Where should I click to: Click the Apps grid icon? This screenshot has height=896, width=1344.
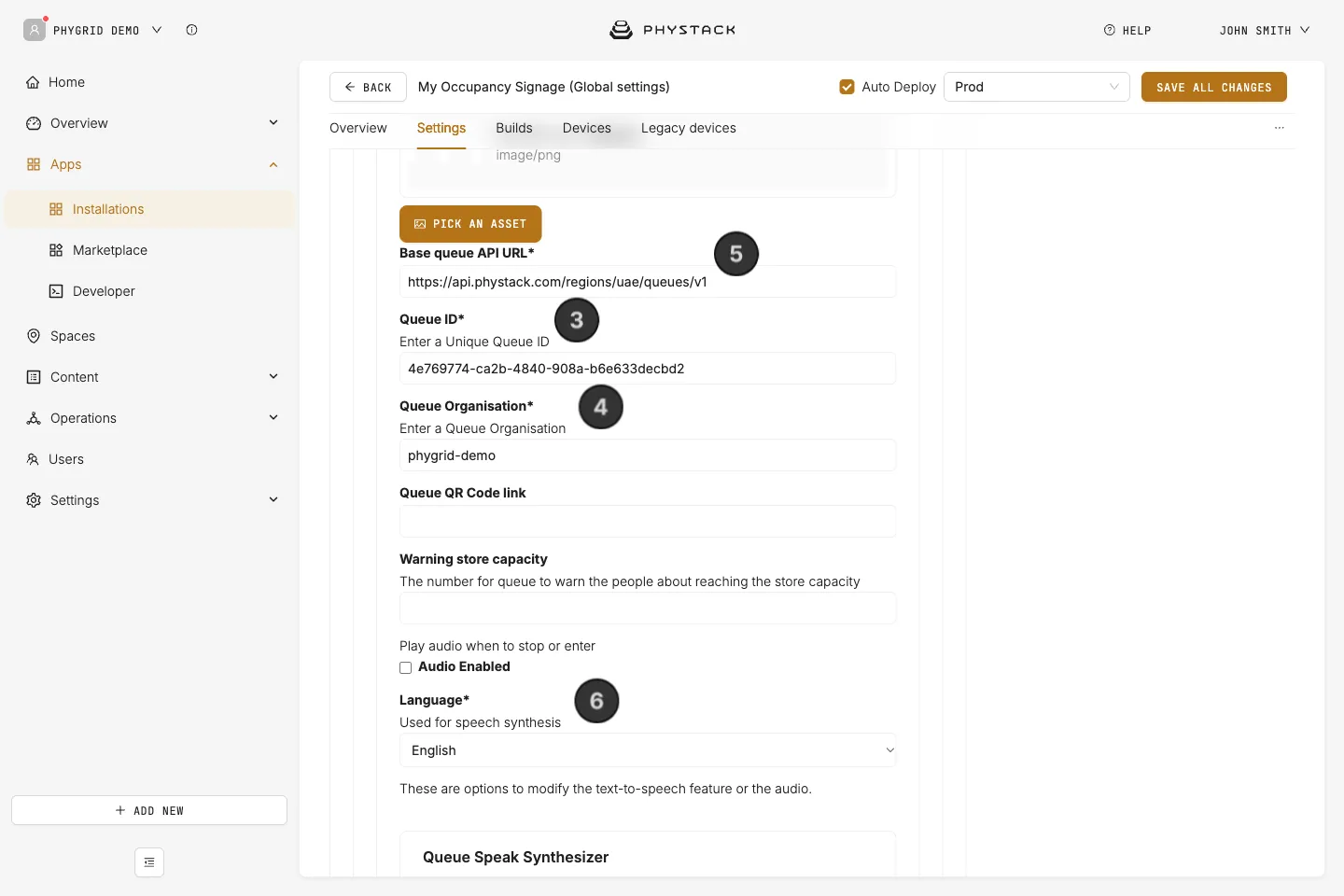[34, 164]
